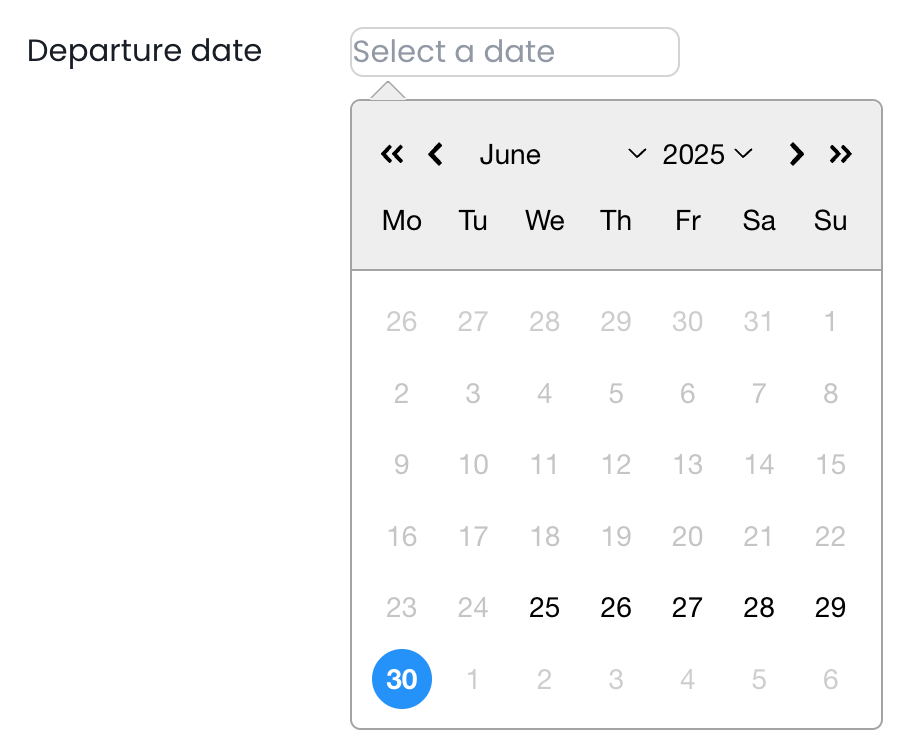Choose Friday June 27

click(687, 608)
